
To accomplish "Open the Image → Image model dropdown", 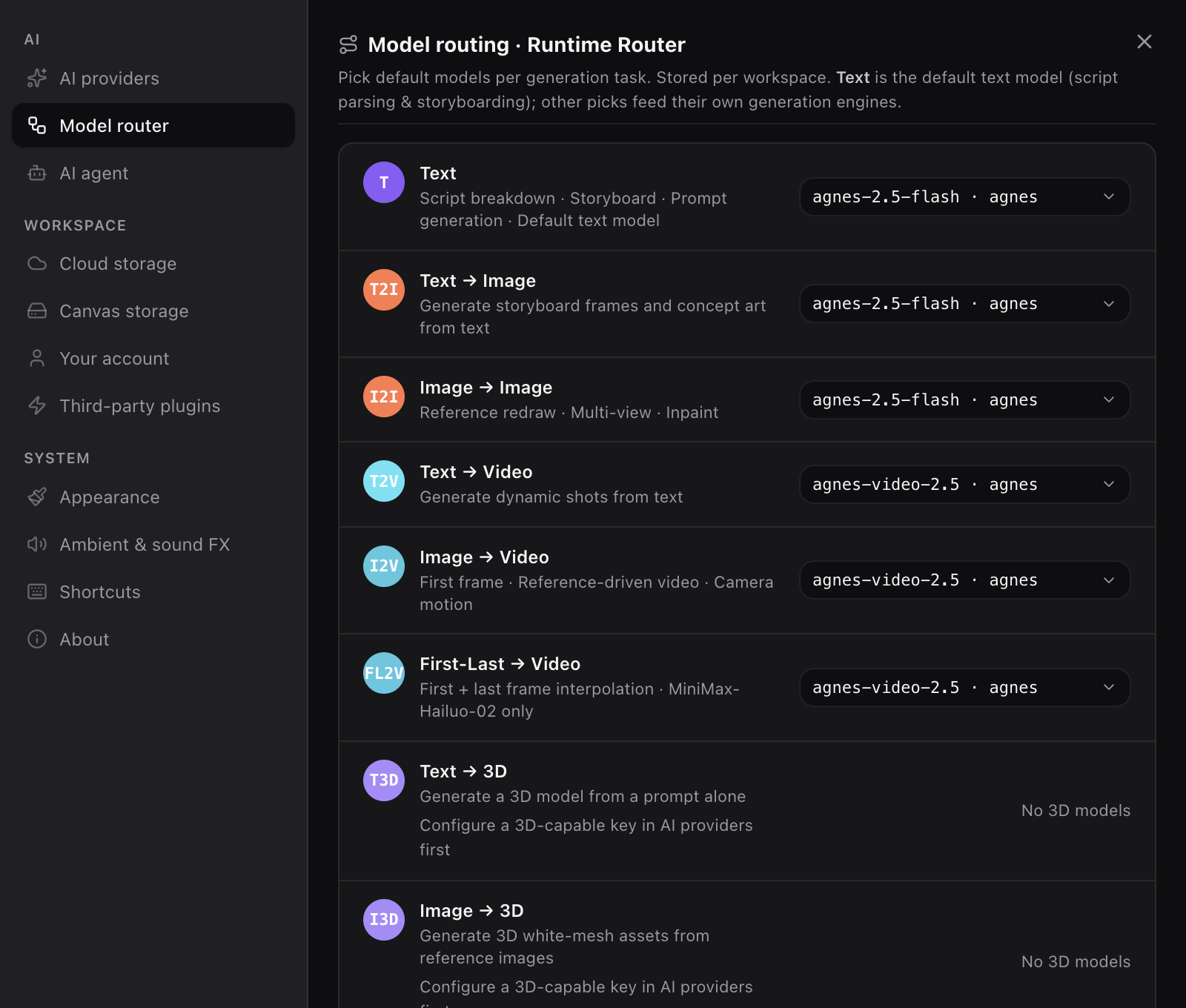I will pos(964,399).
